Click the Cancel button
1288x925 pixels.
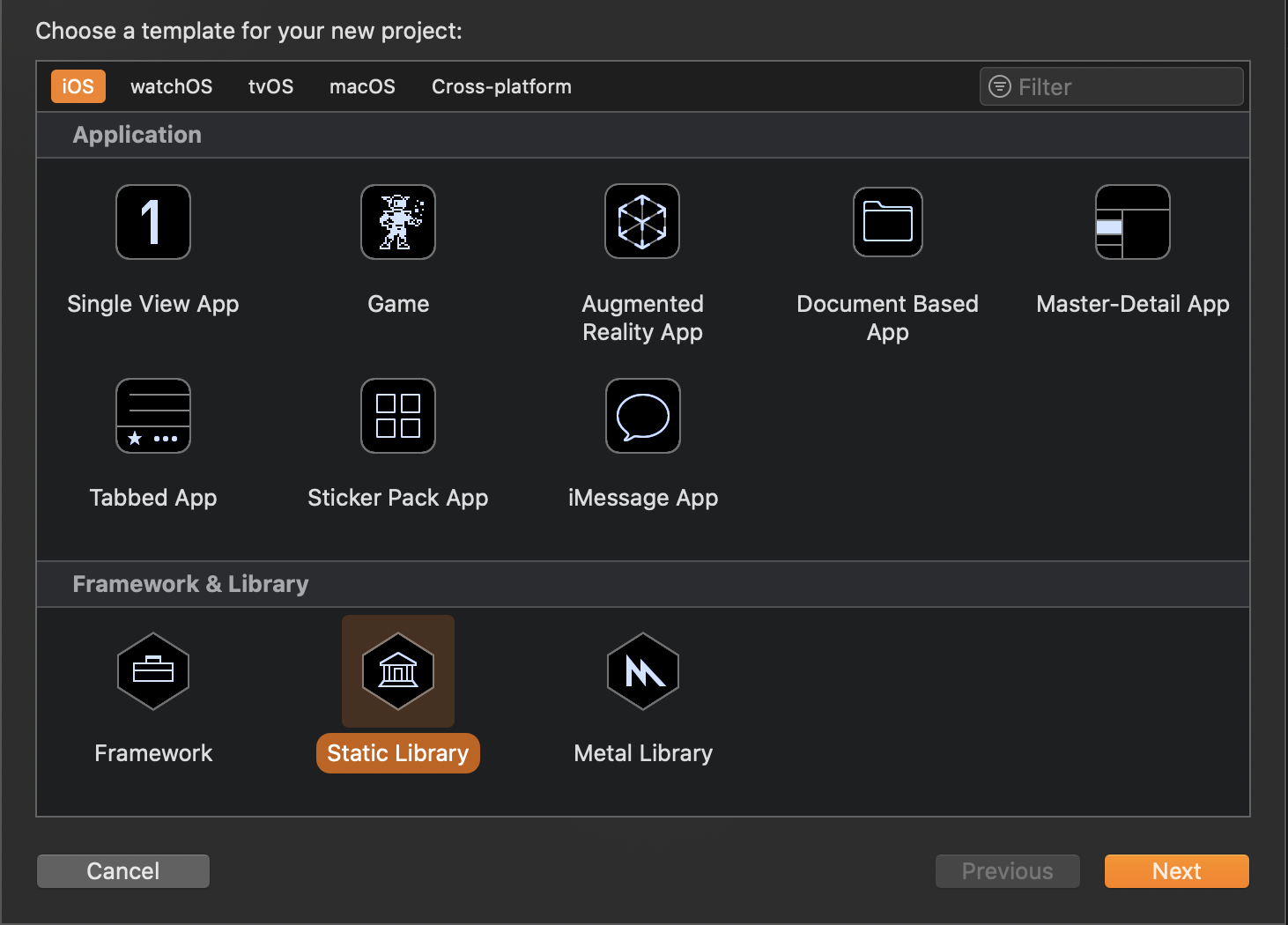click(123, 871)
